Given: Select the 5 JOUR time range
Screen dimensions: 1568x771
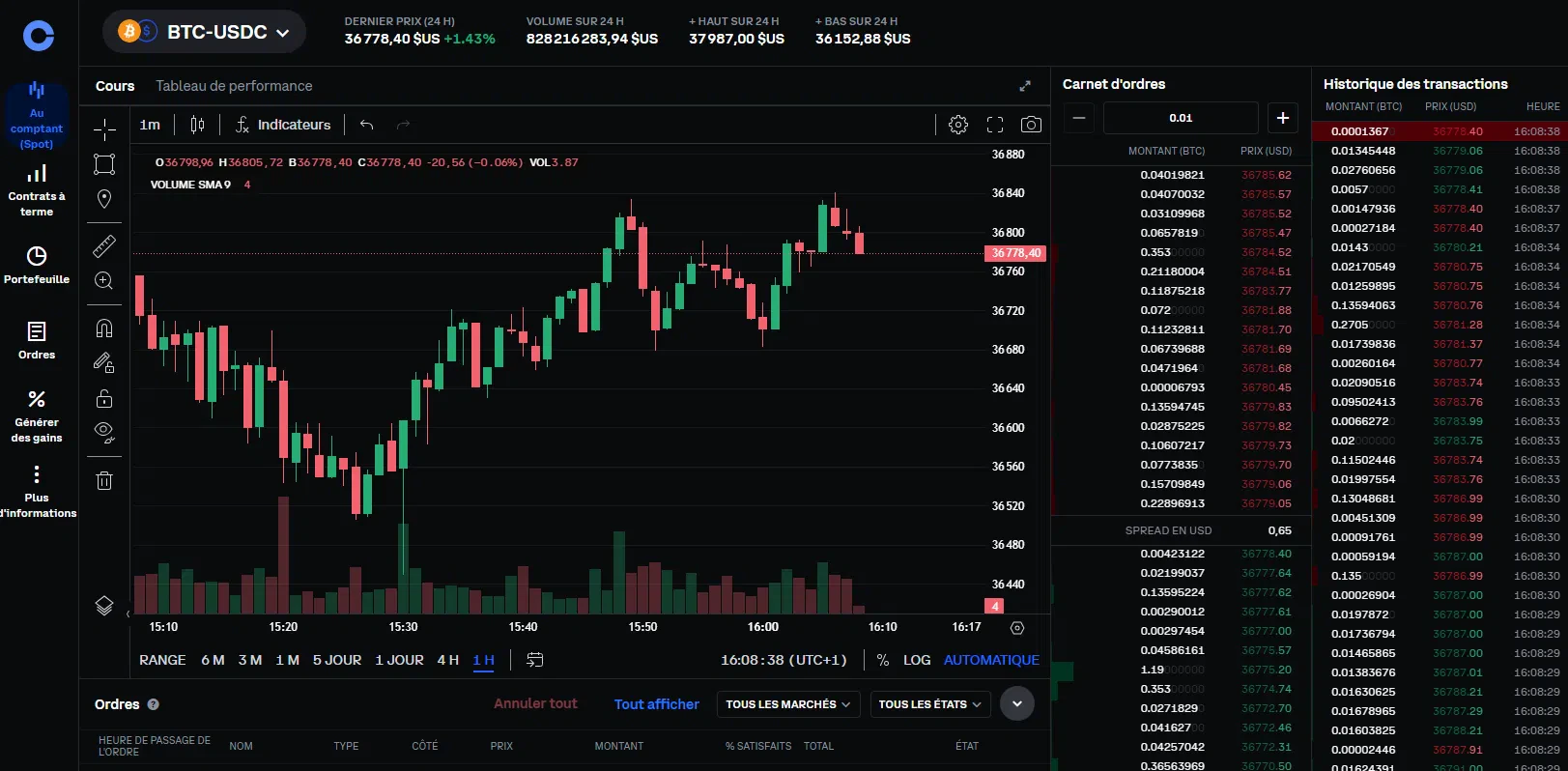Looking at the screenshot, I should tap(337, 660).
